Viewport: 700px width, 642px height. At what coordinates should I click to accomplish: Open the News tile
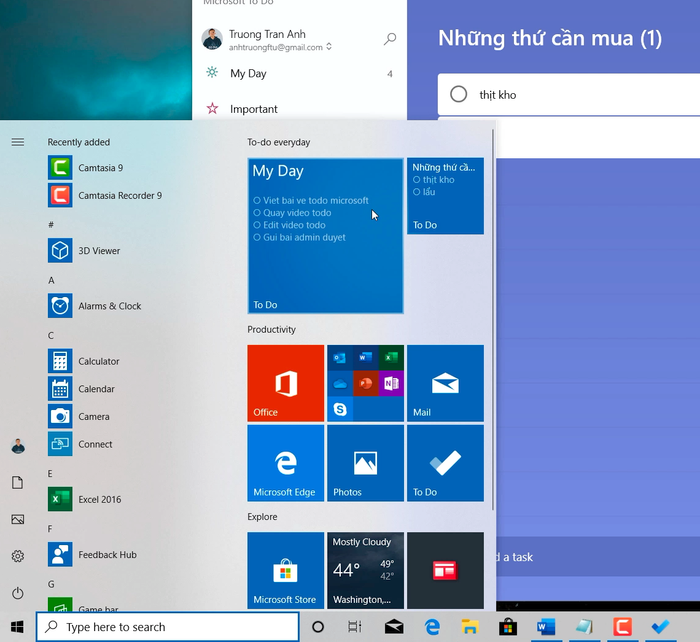(x=445, y=570)
